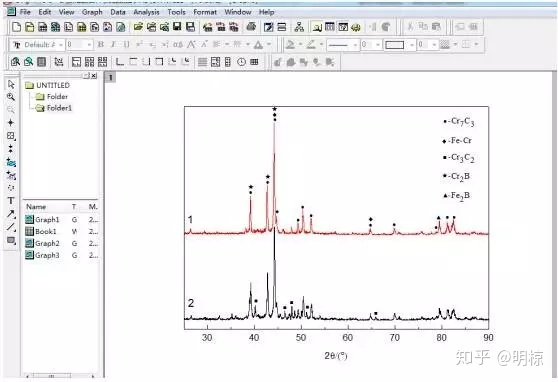558x382 pixels.
Task: Open the fill pattern rectangle dropdown
Action: pos(412,45)
